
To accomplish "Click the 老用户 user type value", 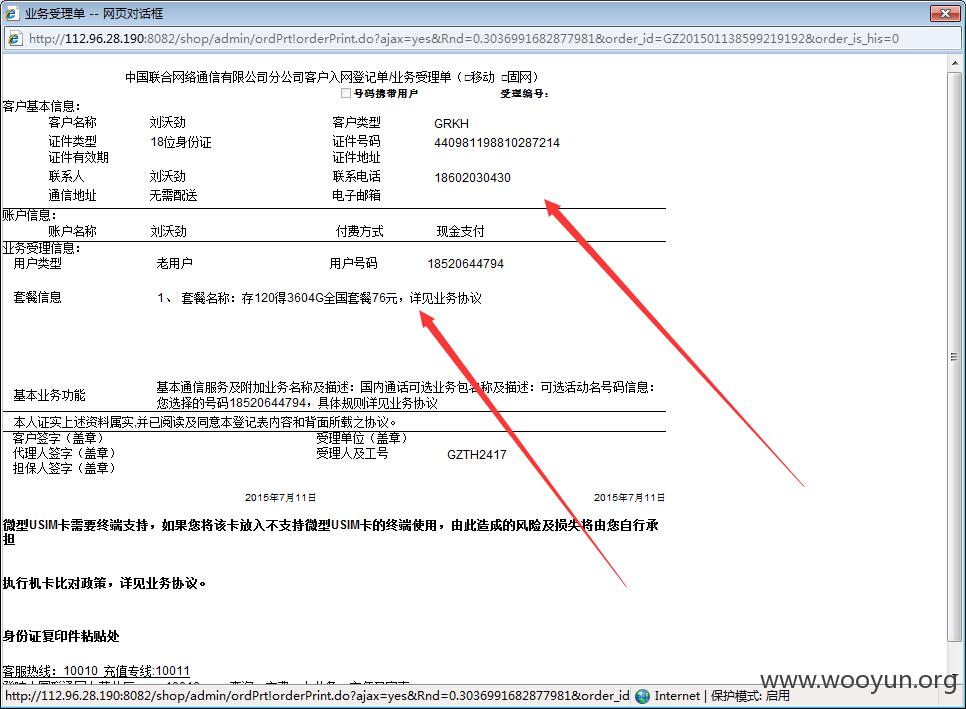I will pos(174,264).
